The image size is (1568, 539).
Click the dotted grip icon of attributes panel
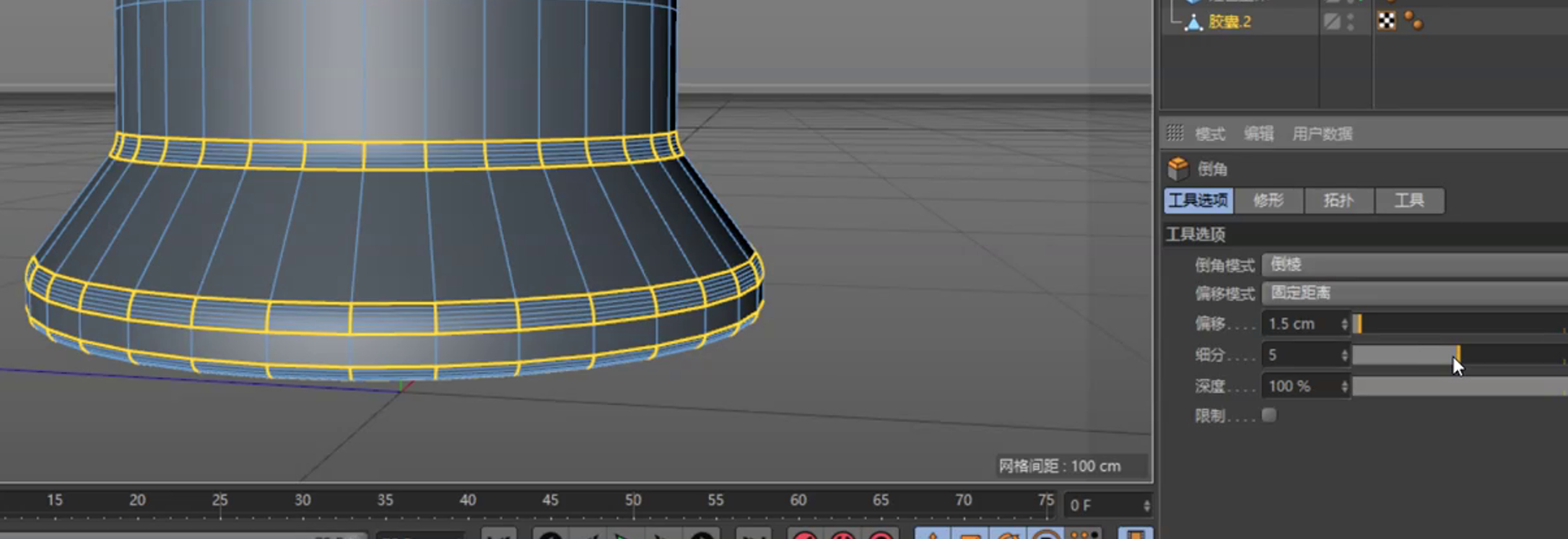click(x=1175, y=133)
